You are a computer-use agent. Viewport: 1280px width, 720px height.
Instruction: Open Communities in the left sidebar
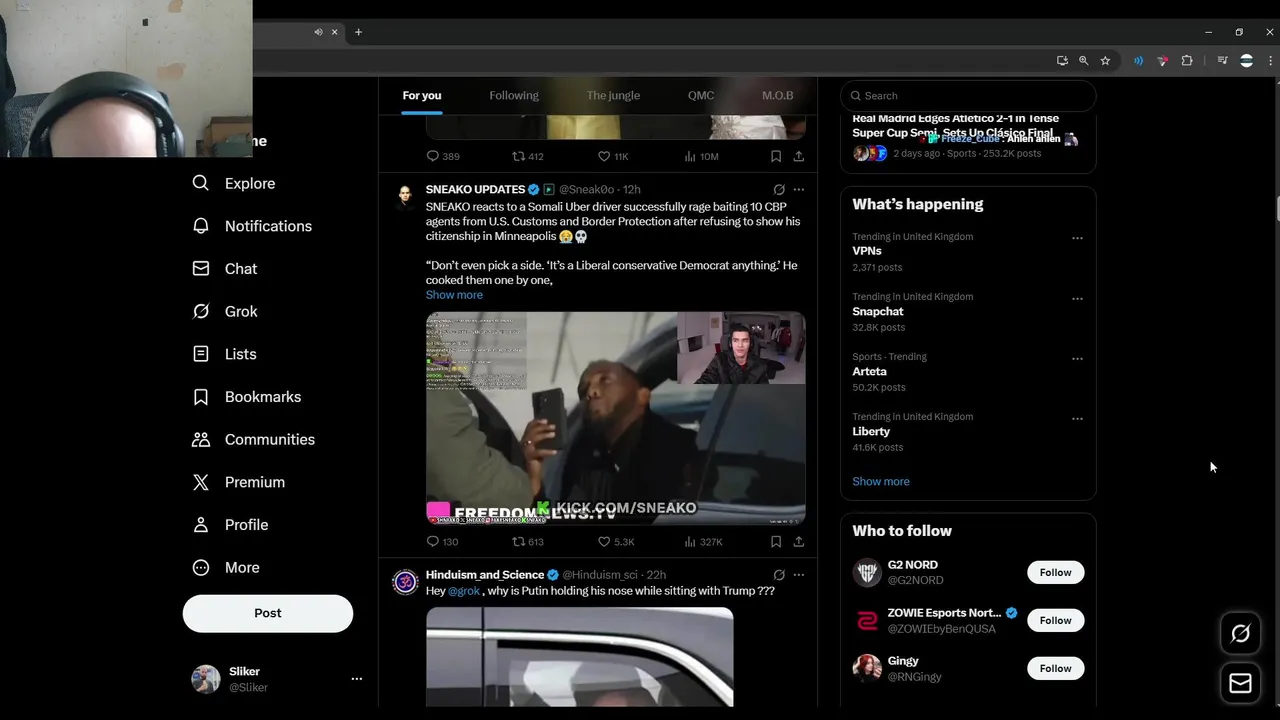click(x=253, y=439)
